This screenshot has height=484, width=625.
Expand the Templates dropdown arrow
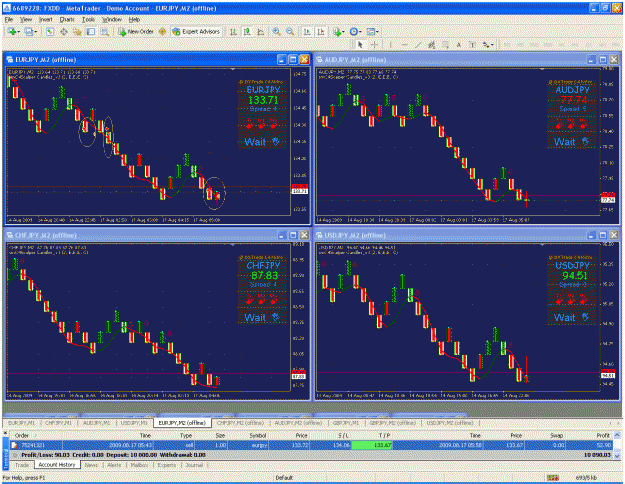tap(377, 32)
